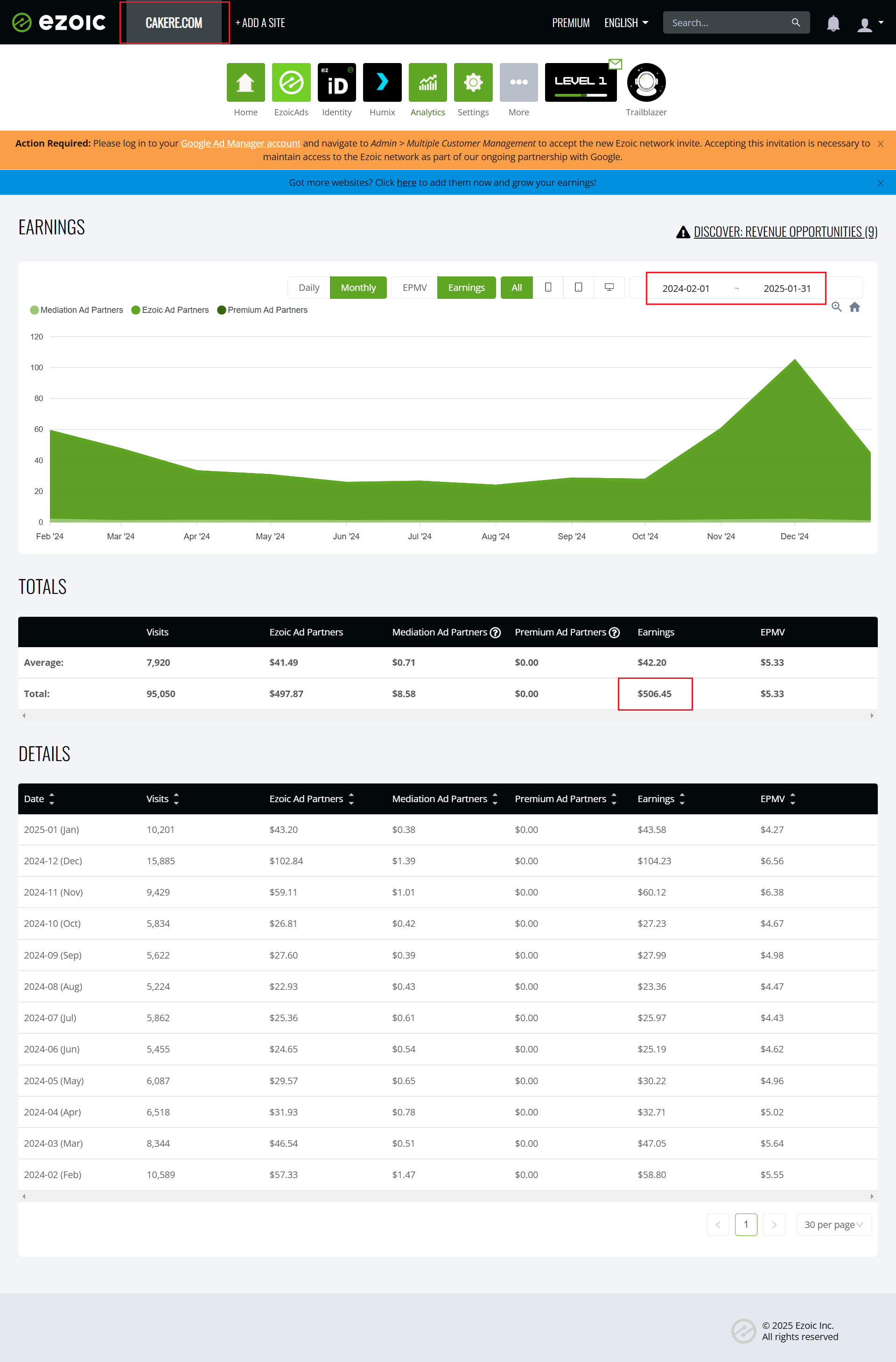The image size is (896, 1362).
Task: Click the 2025-01 (Jan) earnings $43.58
Action: (x=651, y=830)
